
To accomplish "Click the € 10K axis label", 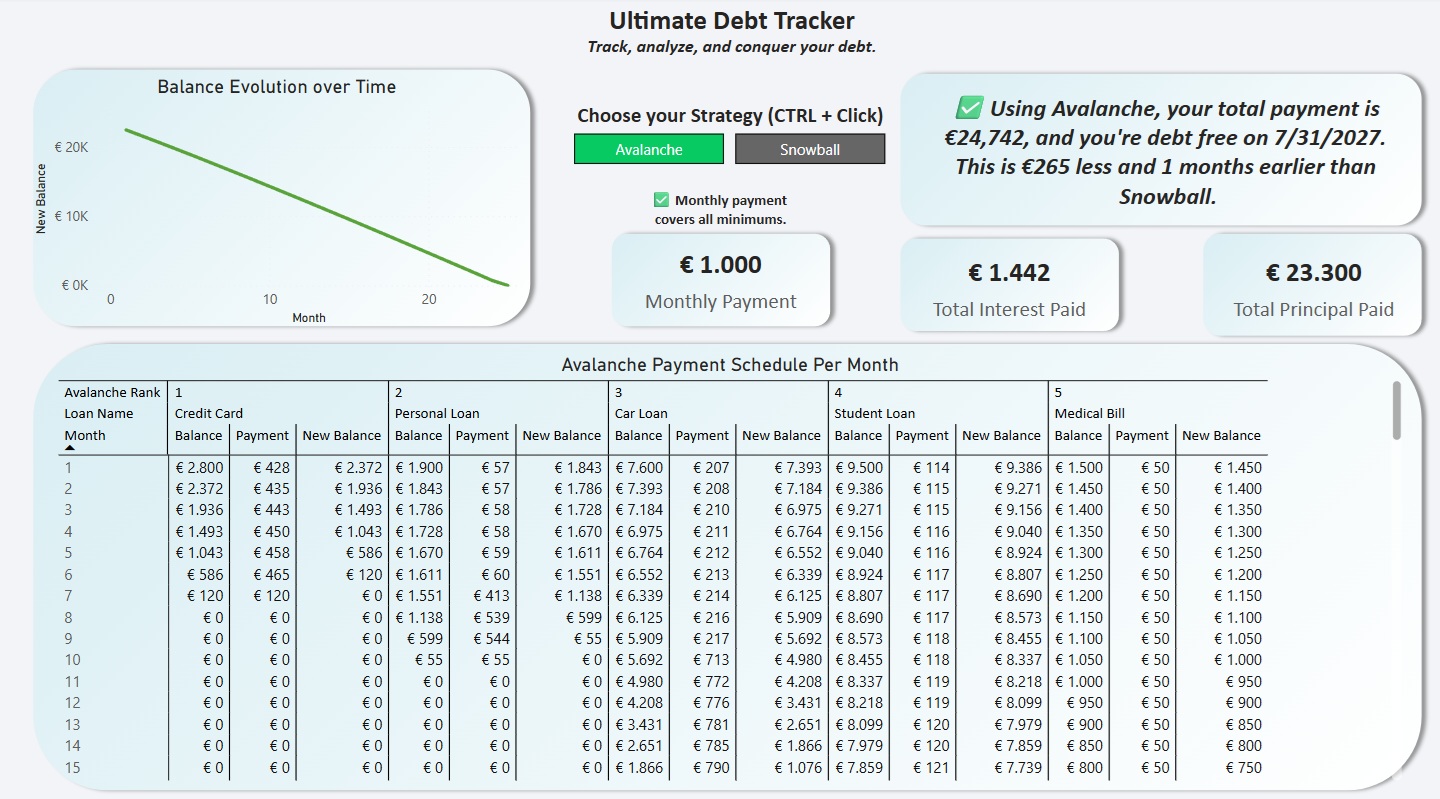I will pyautogui.click(x=72, y=216).
